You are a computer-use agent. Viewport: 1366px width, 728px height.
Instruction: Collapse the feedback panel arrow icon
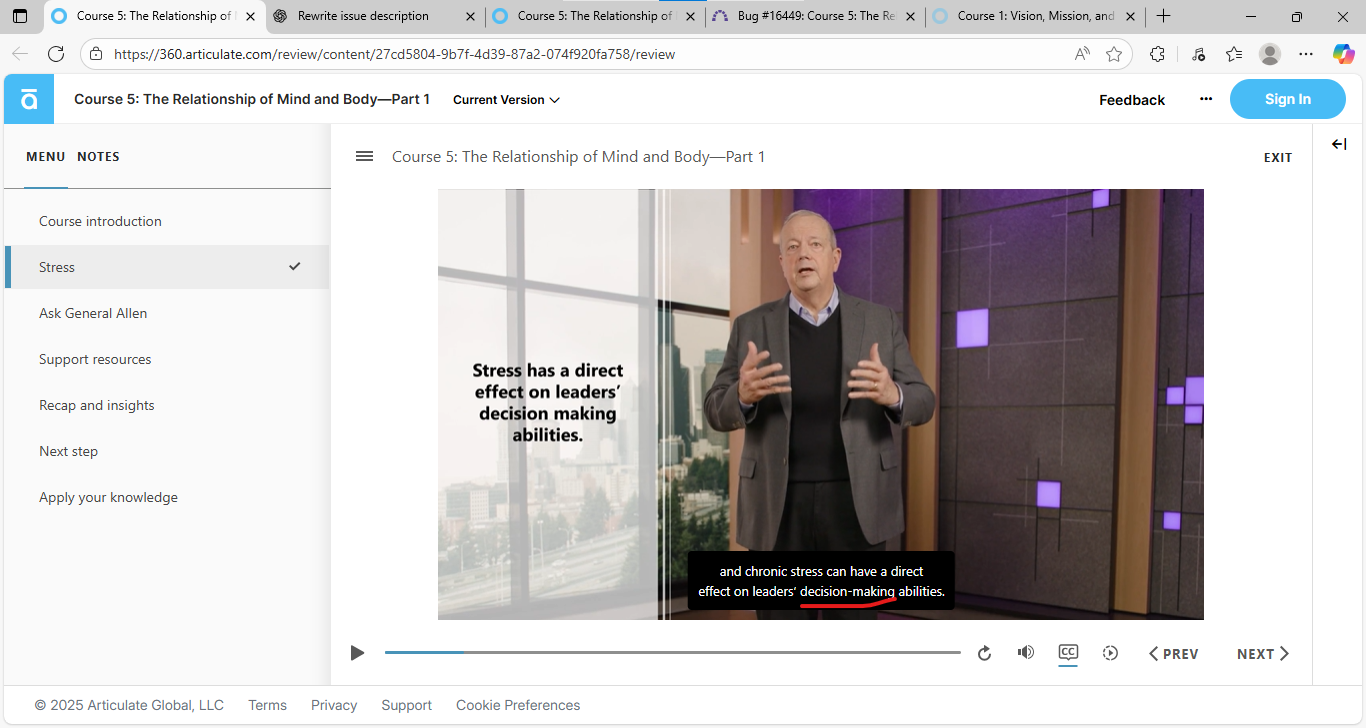point(1339,145)
